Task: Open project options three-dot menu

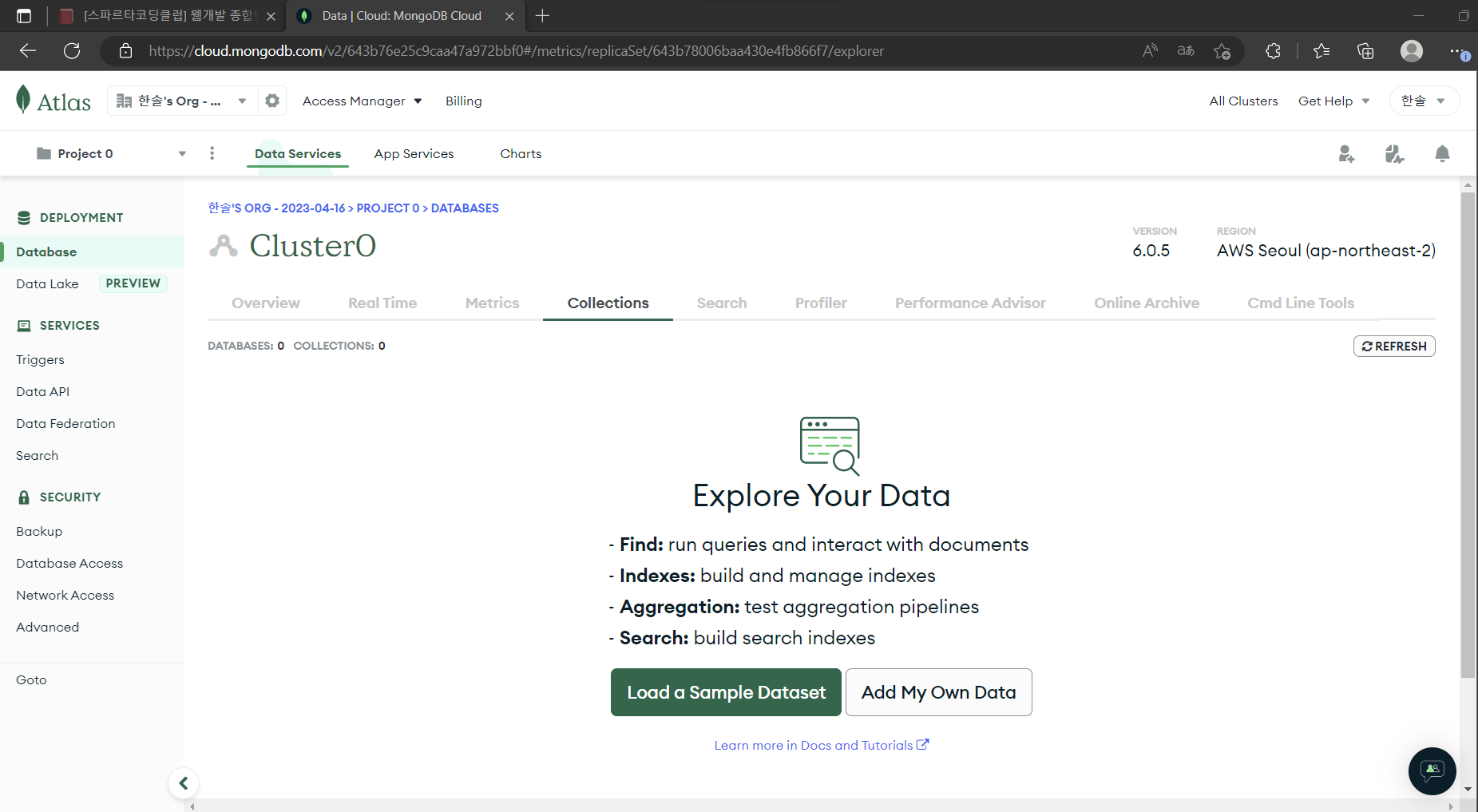Action: (212, 153)
